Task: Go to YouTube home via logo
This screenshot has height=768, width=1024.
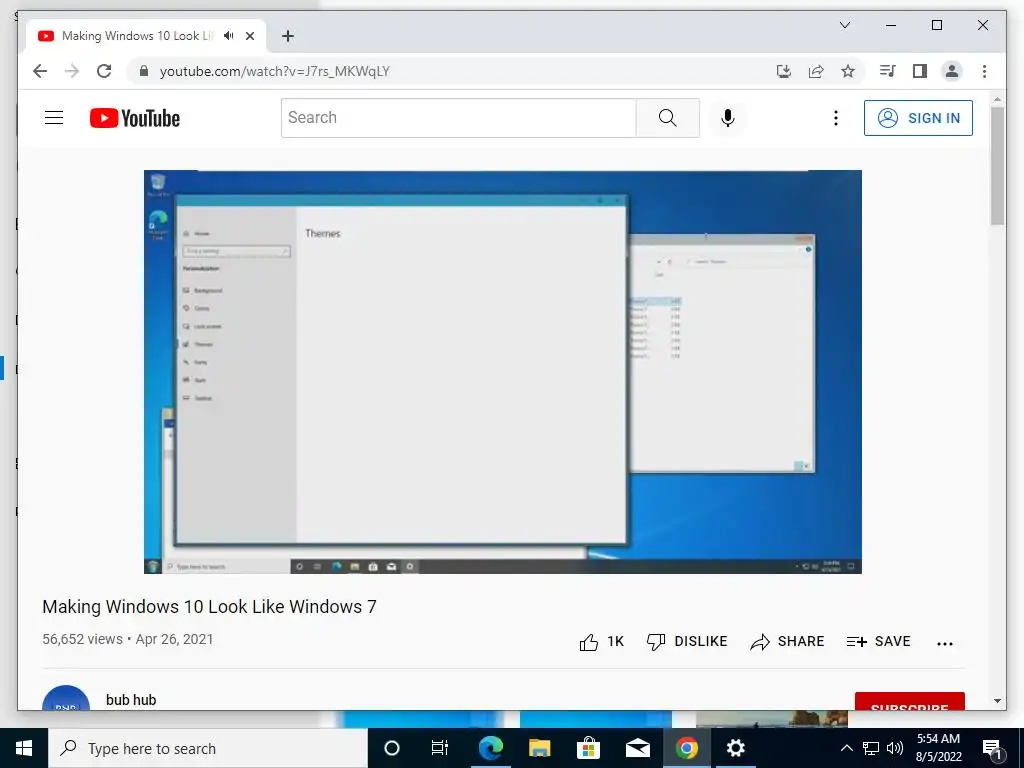Action: click(x=135, y=118)
